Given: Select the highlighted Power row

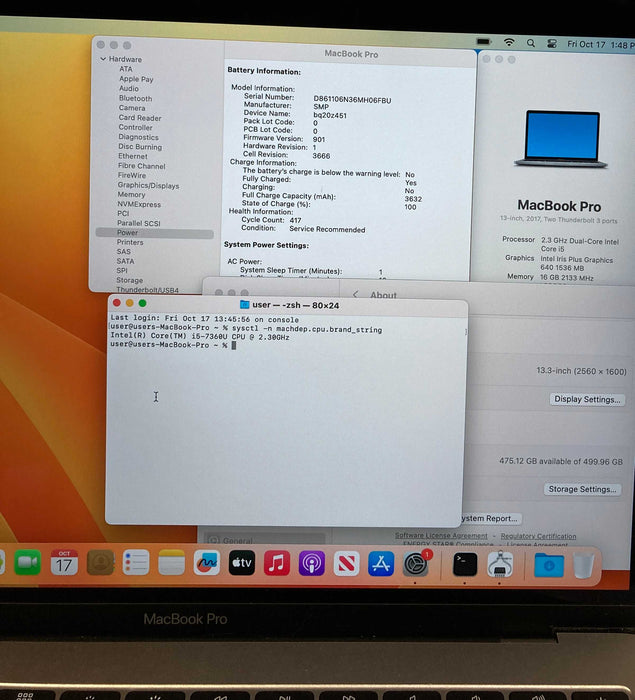Looking at the screenshot, I should [x=155, y=233].
